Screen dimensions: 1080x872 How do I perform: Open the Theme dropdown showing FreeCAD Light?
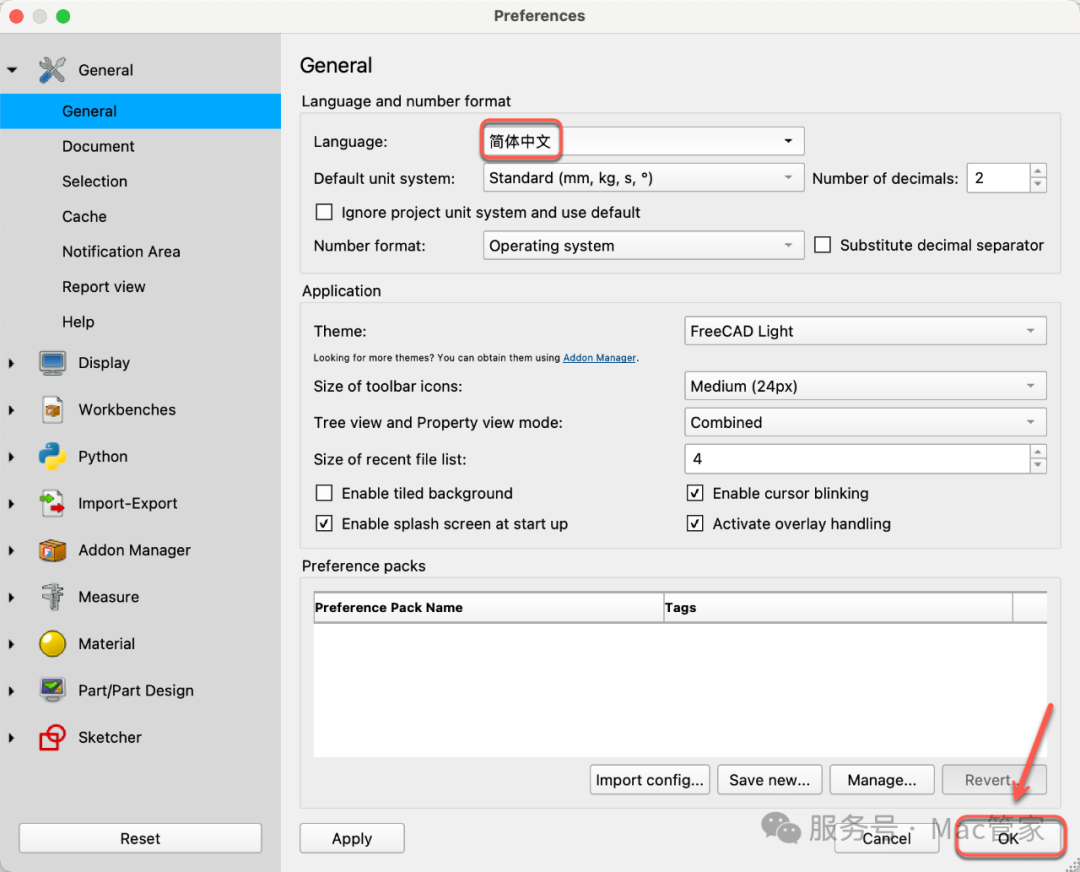click(865, 331)
